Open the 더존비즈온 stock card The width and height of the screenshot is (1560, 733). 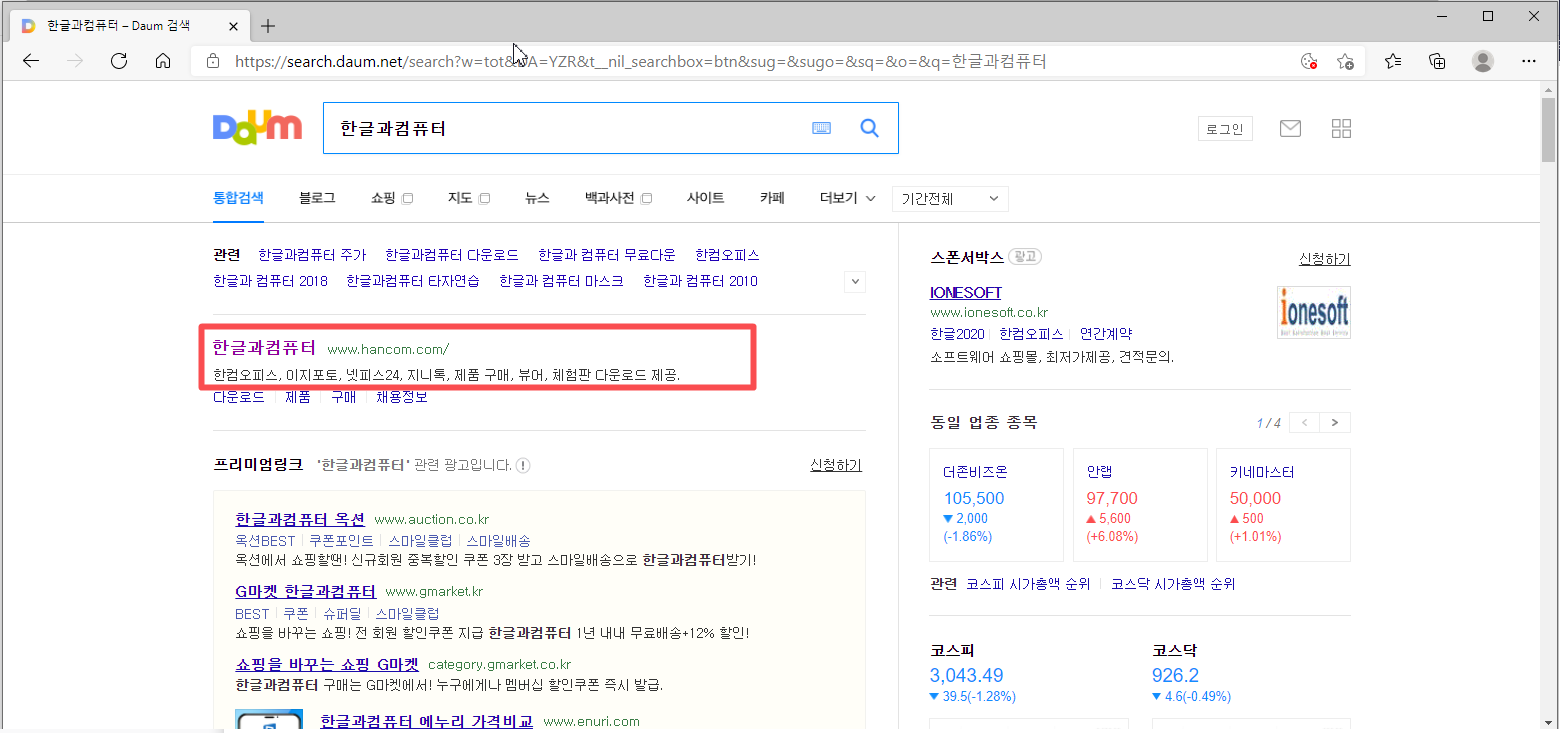[x=996, y=504]
